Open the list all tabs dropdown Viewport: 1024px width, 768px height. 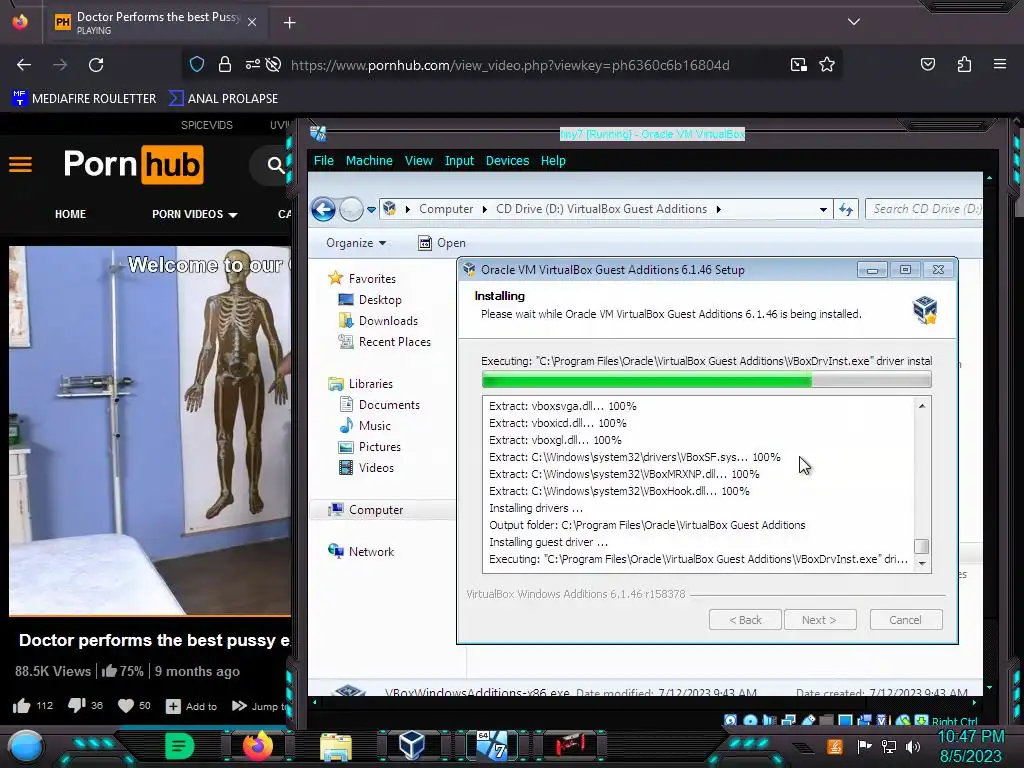(854, 22)
